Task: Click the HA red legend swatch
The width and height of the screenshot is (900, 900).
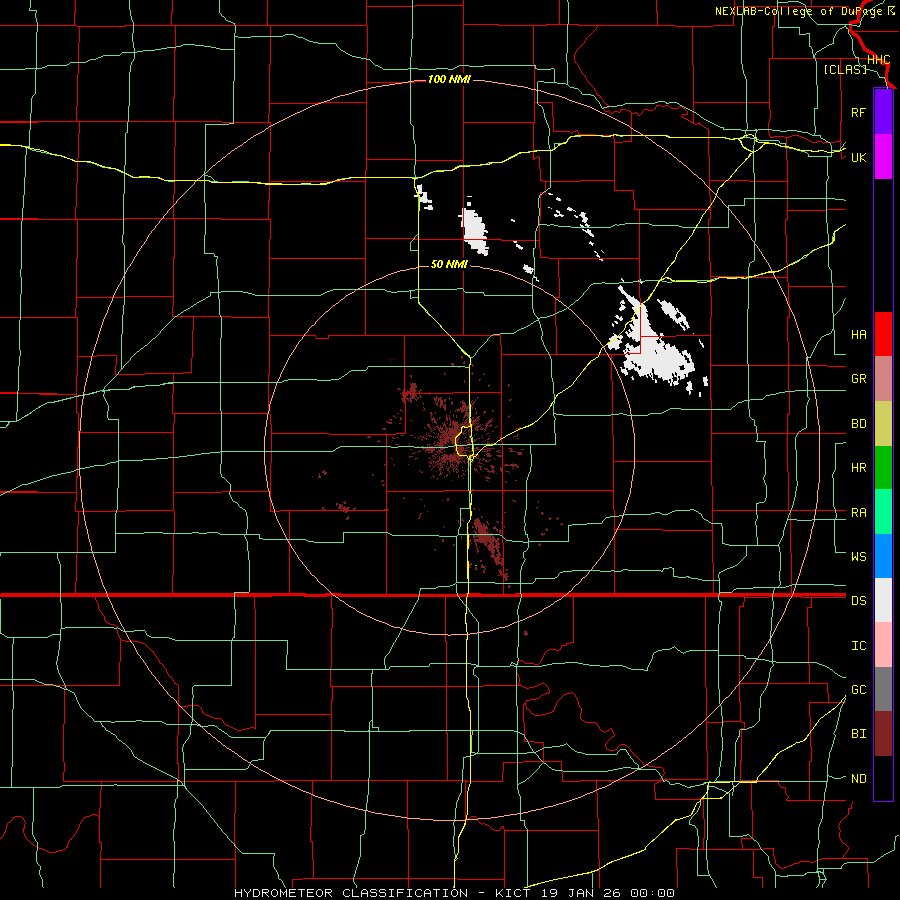Action: click(883, 334)
